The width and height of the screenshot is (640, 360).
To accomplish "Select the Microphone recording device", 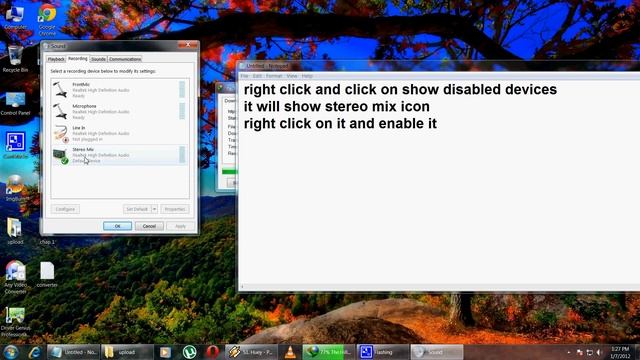I will coord(119,111).
